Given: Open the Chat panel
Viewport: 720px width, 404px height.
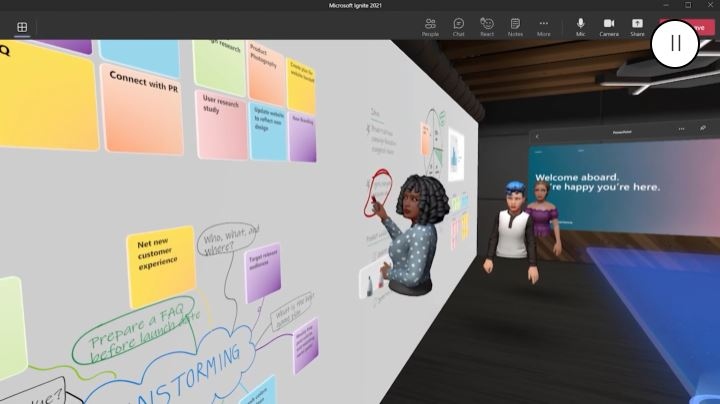Looking at the screenshot, I should pyautogui.click(x=458, y=27).
